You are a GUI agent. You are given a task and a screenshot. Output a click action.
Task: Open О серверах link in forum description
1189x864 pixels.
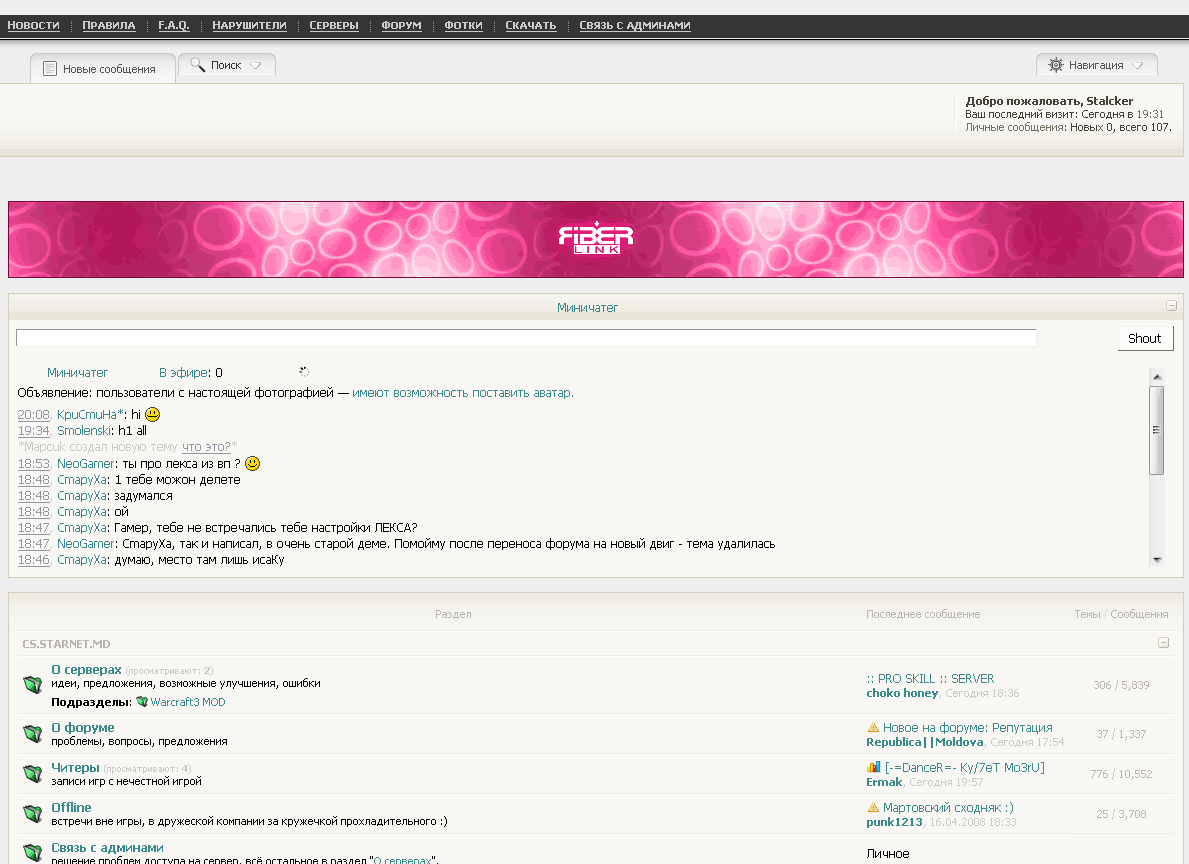coord(403,859)
